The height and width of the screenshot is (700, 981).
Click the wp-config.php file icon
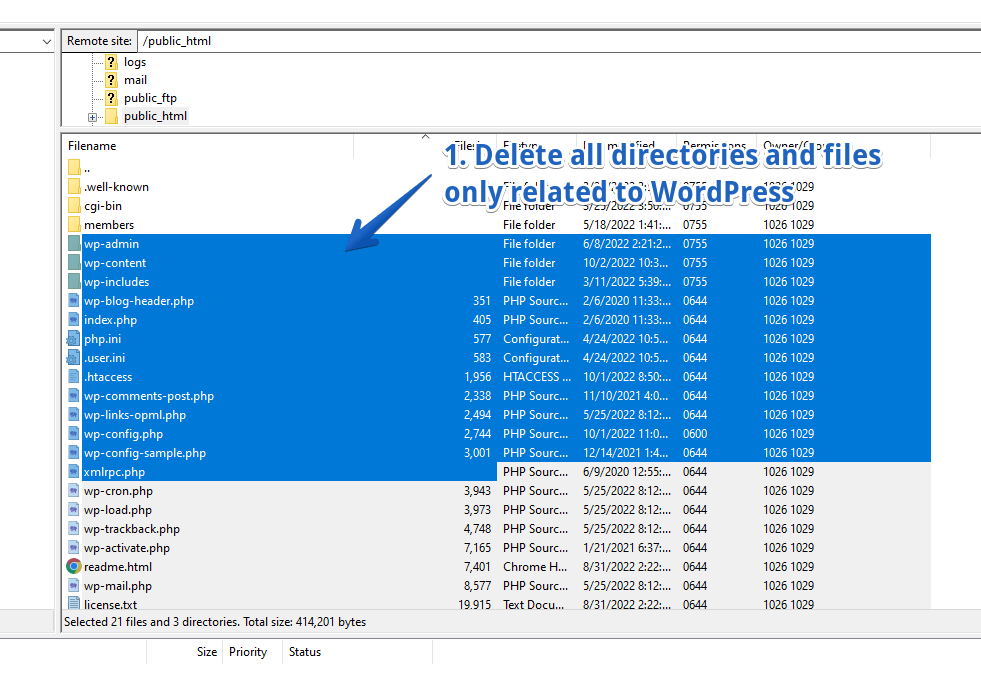pyautogui.click(x=74, y=434)
